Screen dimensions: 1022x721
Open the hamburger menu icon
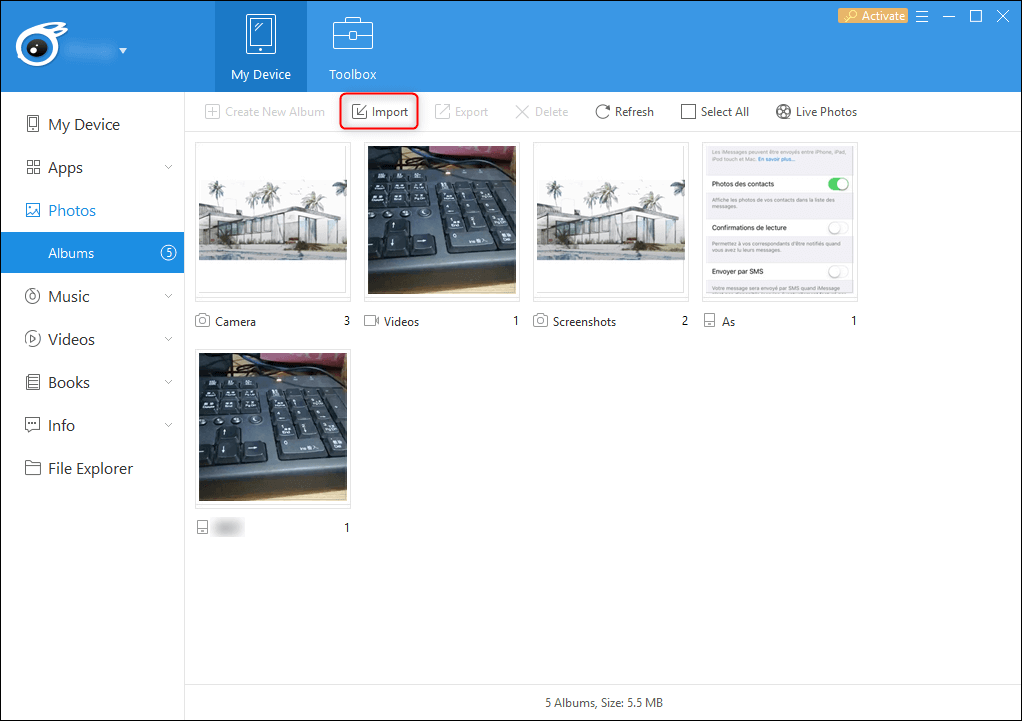point(922,16)
